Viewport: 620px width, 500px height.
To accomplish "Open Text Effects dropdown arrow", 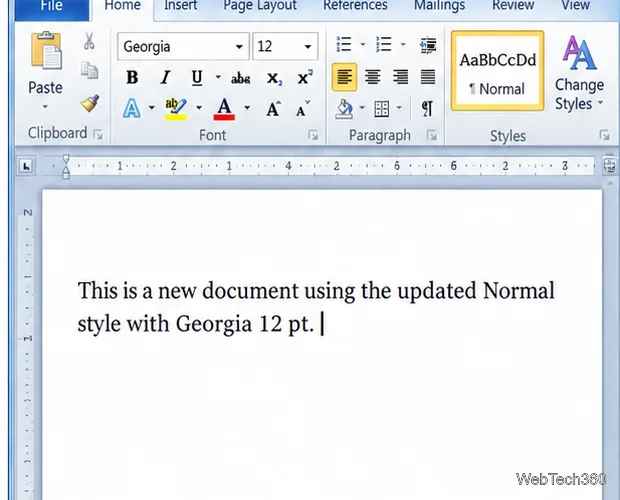I will coord(151,108).
